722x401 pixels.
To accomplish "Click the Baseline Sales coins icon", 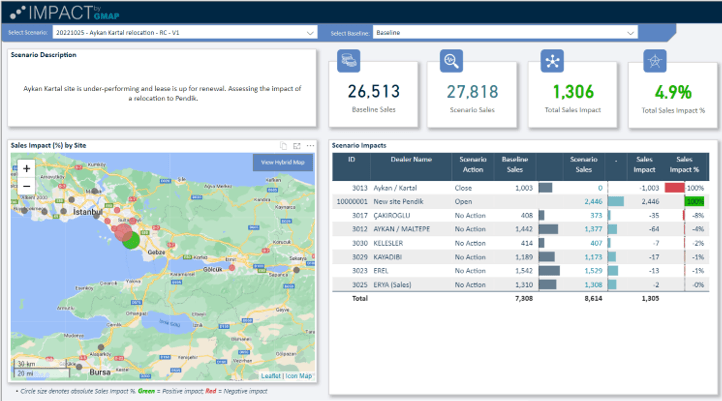I will pos(350,62).
